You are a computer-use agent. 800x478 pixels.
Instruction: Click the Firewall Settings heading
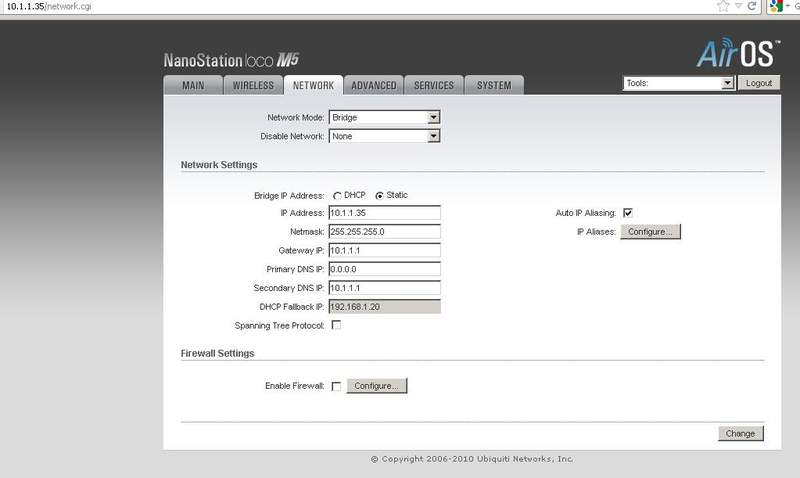tap(217, 354)
